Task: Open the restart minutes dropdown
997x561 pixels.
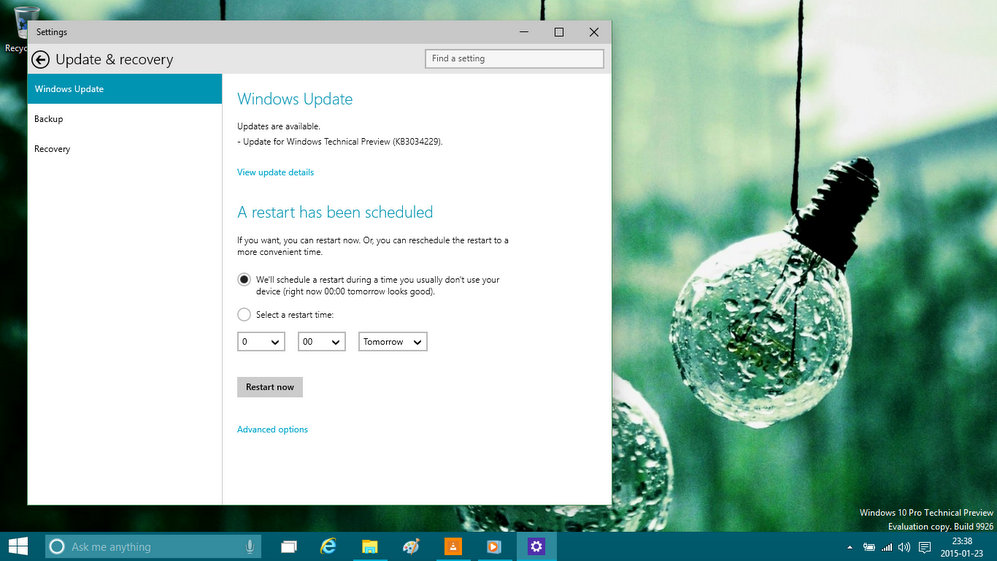Action: click(x=322, y=342)
